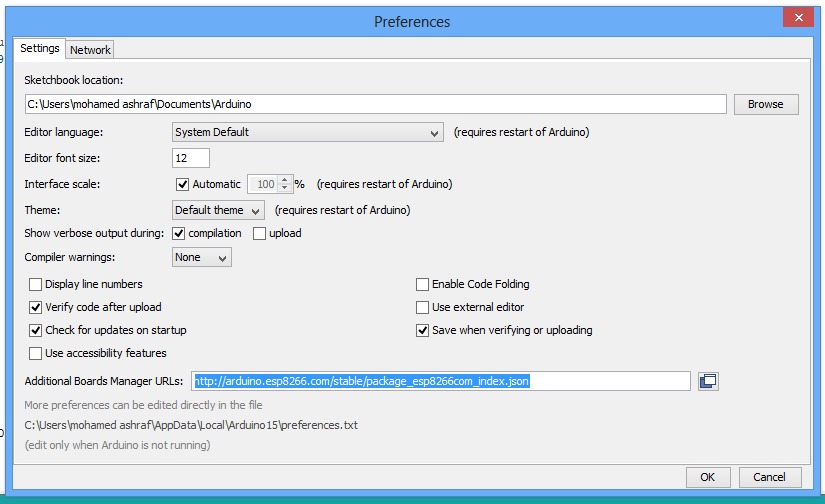The image size is (825, 504).
Task: Click the 'Additional Boards Manager URLs:' label
Action: pyautogui.click(x=104, y=381)
